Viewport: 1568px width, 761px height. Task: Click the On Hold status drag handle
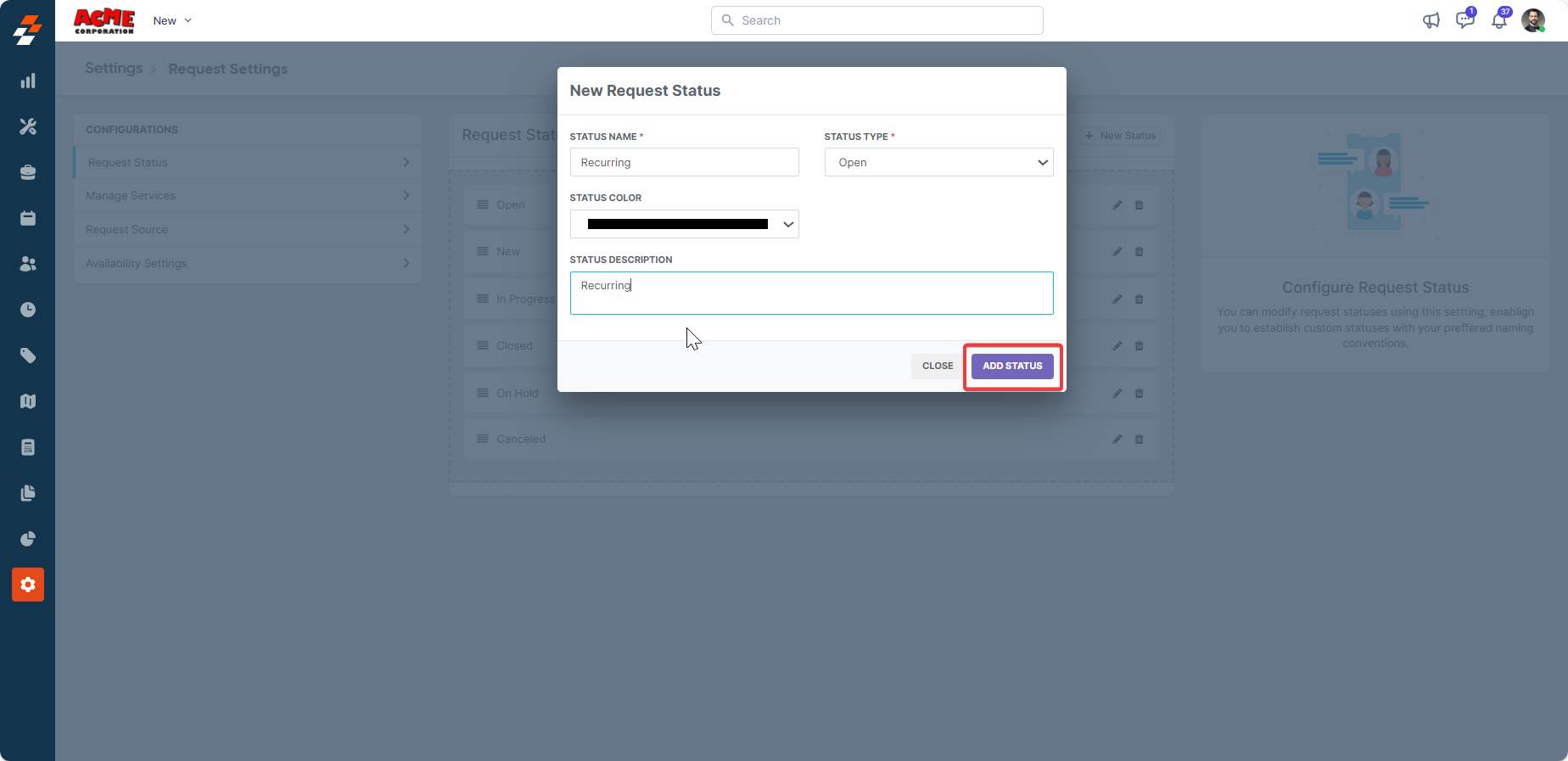[483, 393]
